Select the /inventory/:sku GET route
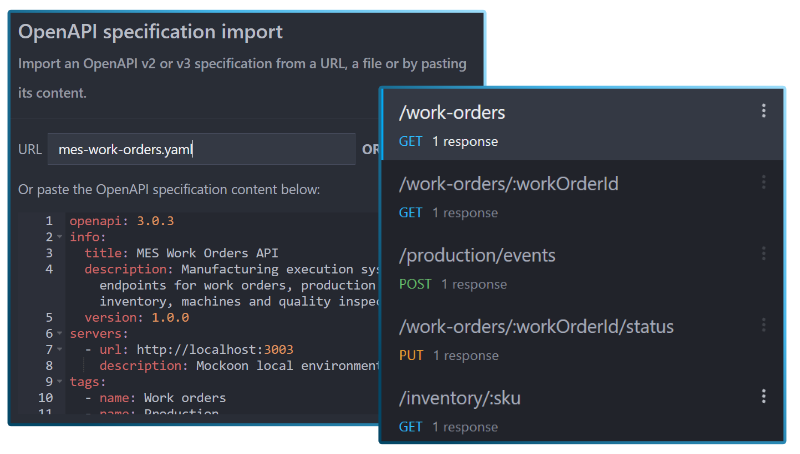This screenshot has height=454, width=800. tap(582, 410)
